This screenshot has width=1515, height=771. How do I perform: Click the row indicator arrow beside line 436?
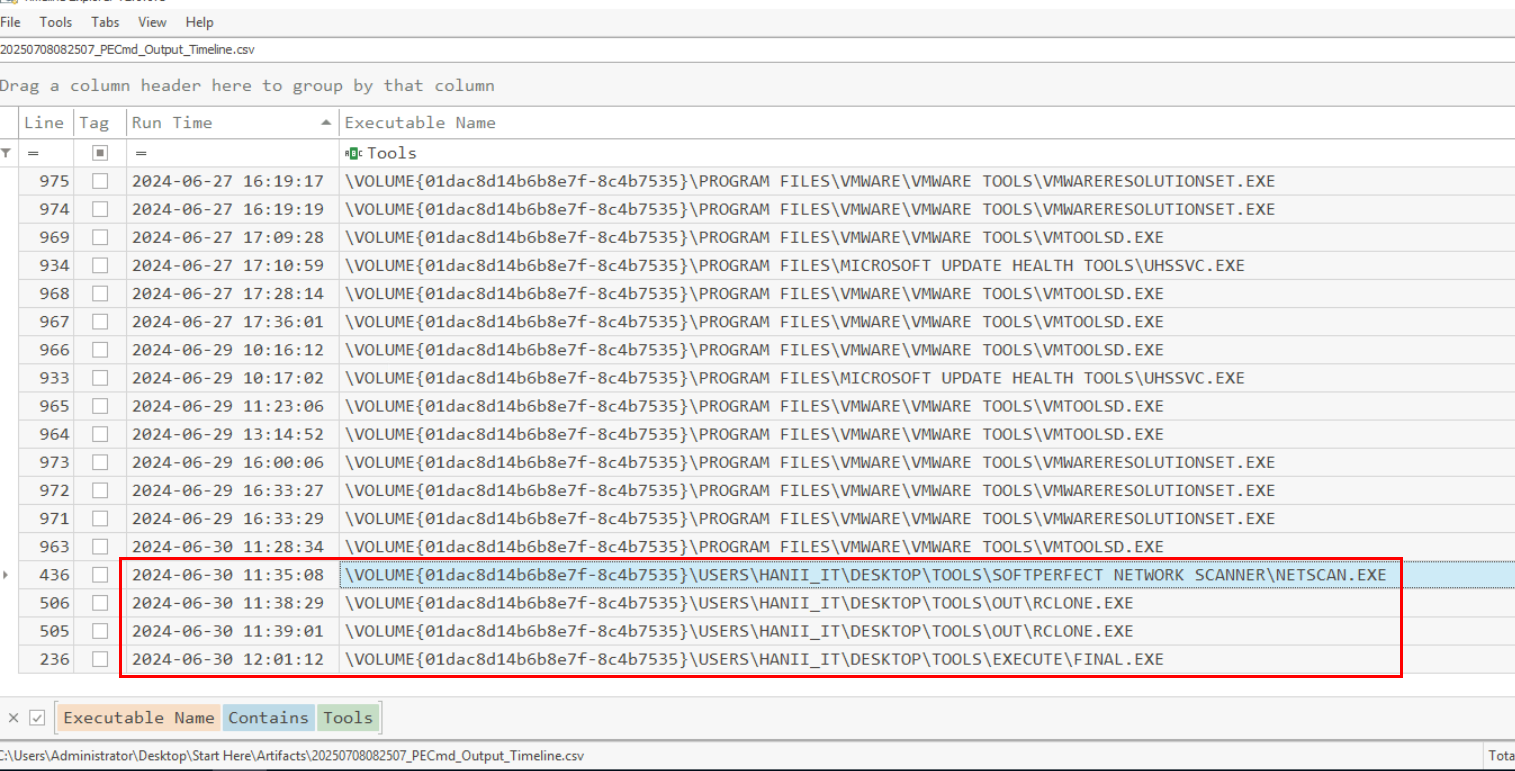[x=6, y=575]
